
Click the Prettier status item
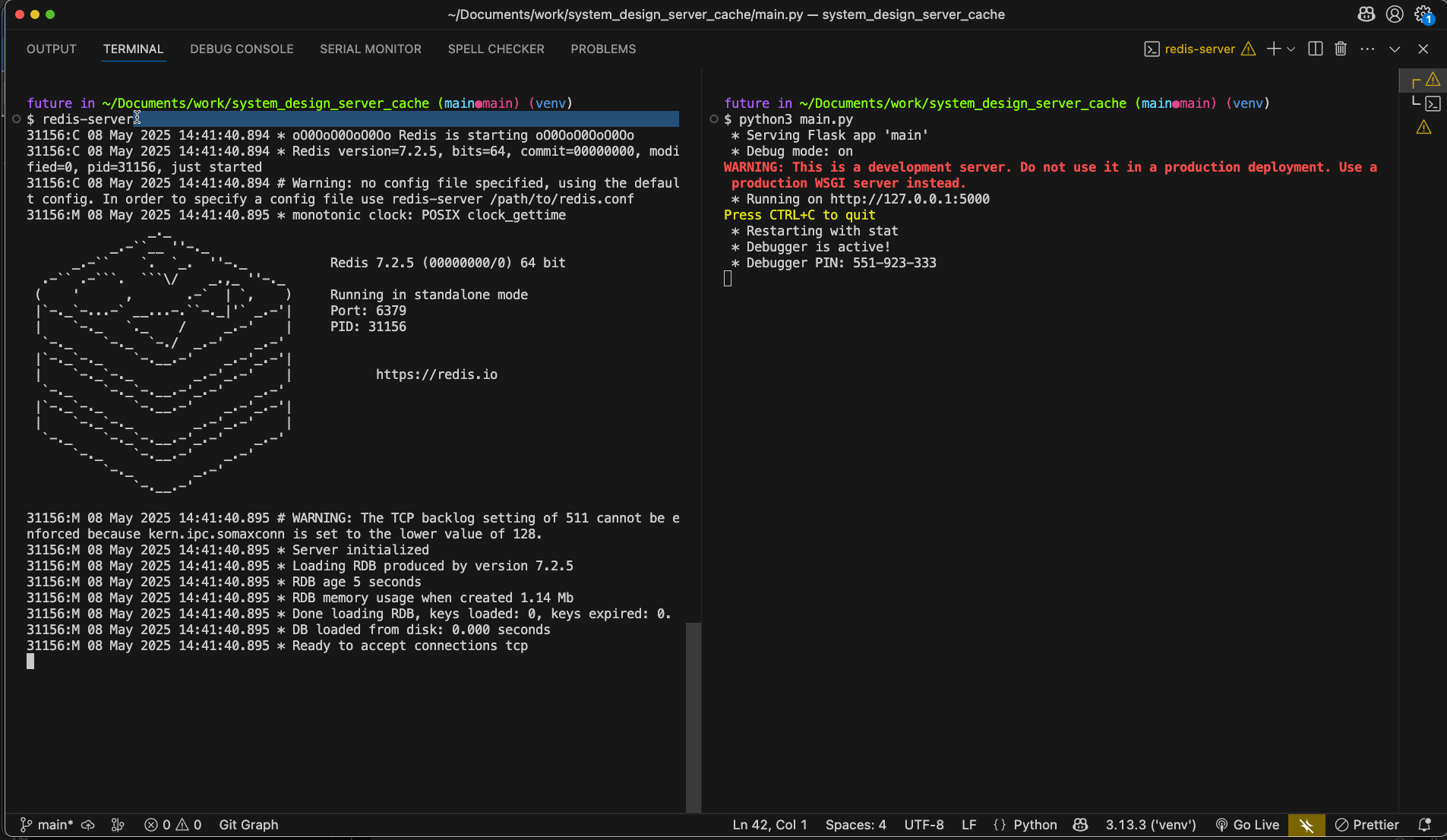(x=1366, y=825)
